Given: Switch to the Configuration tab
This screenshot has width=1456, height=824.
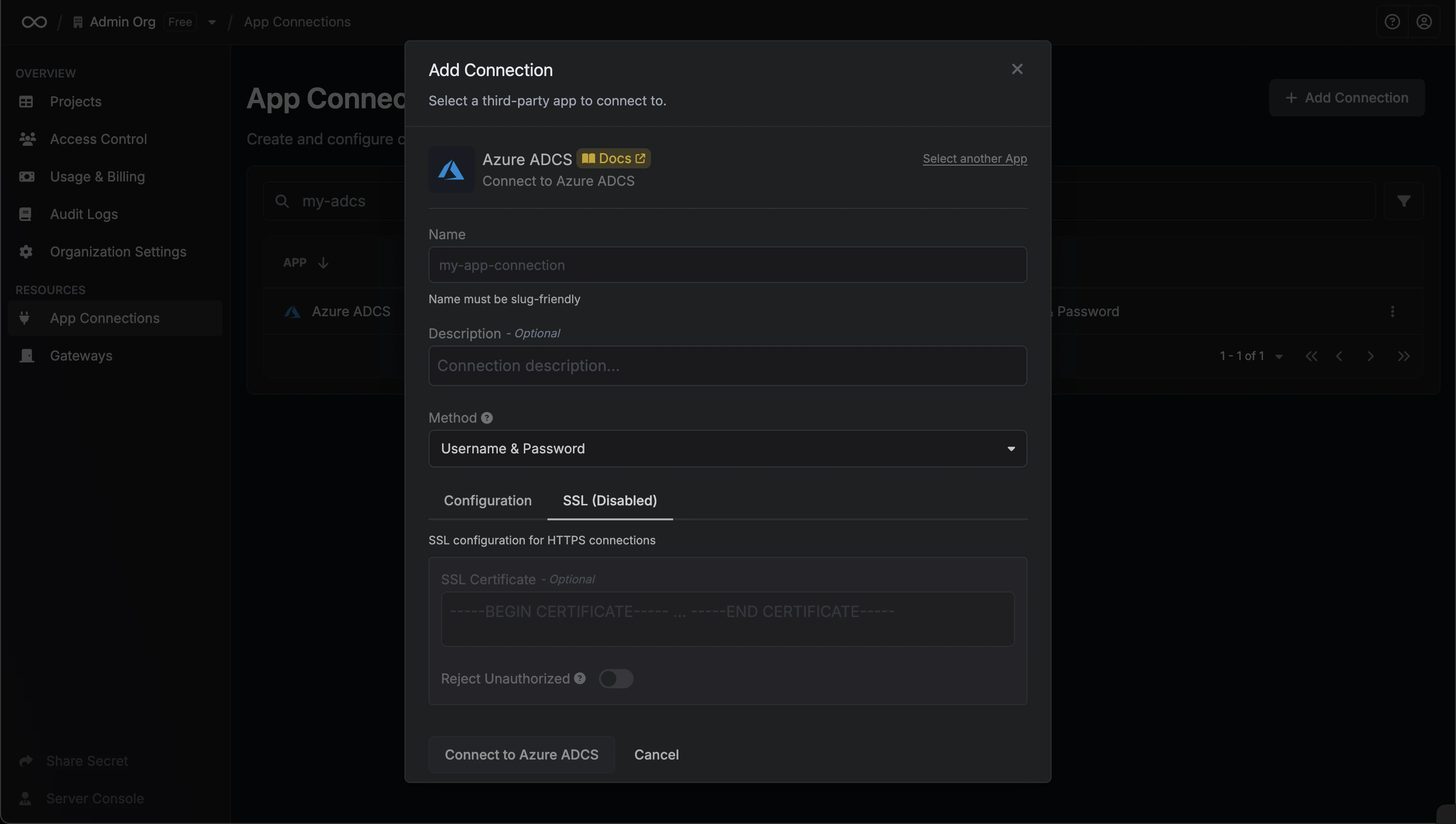Looking at the screenshot, I should tap(487, 501).
